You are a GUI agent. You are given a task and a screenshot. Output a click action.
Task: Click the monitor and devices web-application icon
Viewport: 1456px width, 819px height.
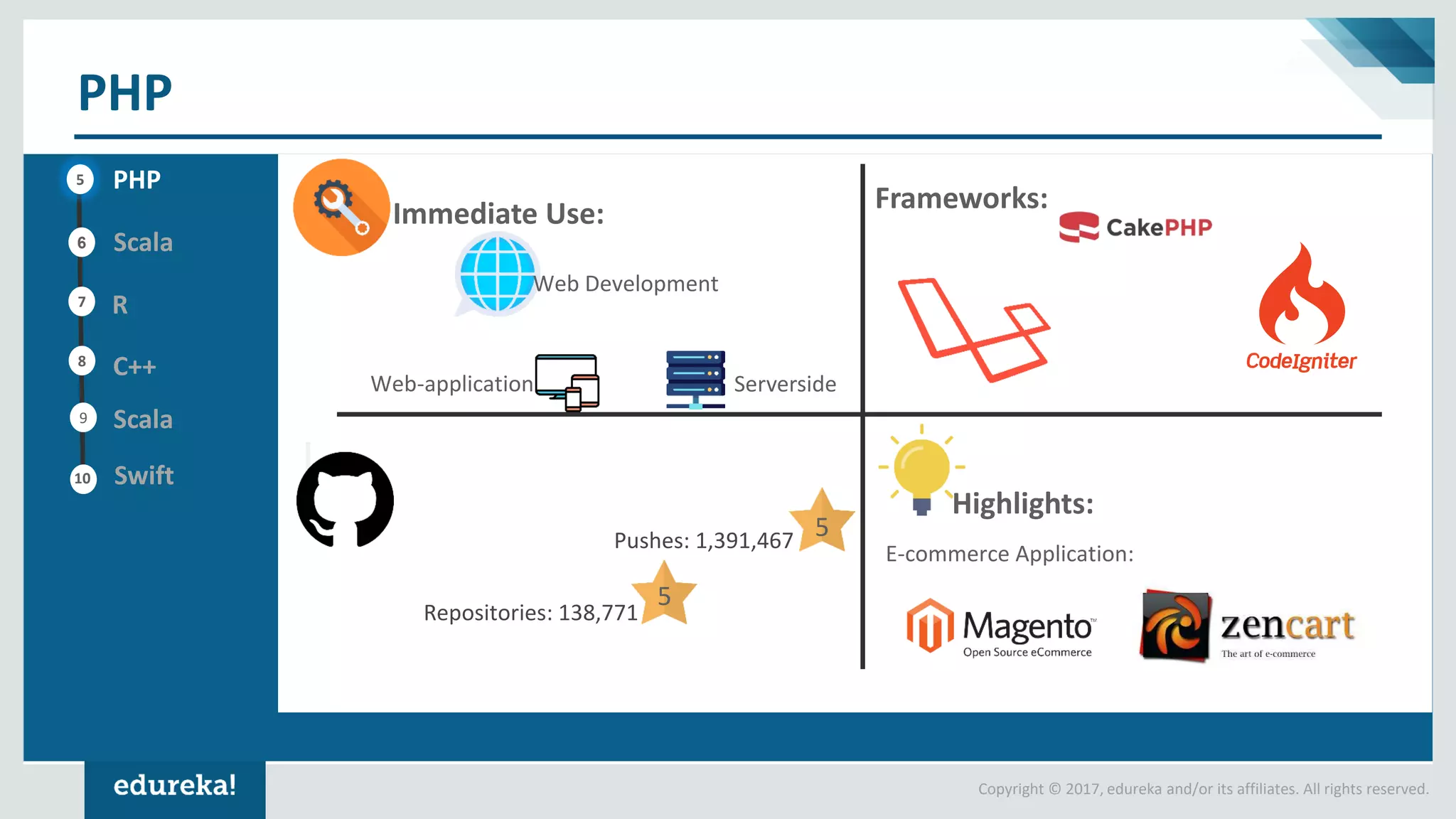tap(567, 382)
